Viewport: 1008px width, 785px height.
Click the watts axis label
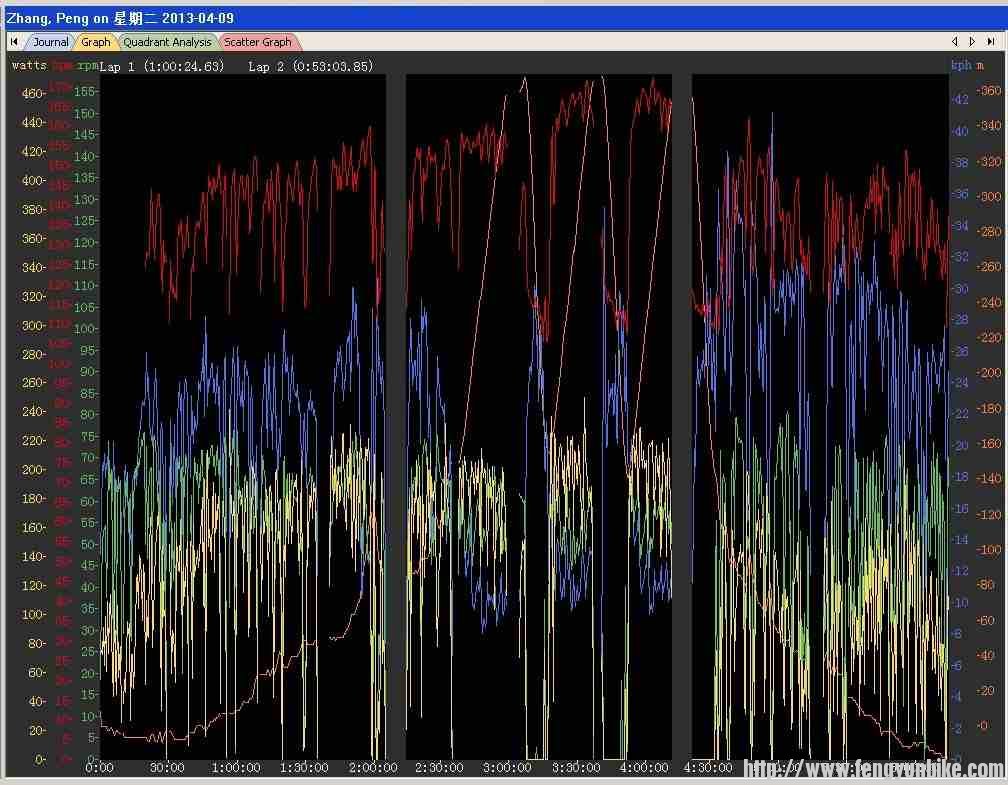(x=29, y=65)
